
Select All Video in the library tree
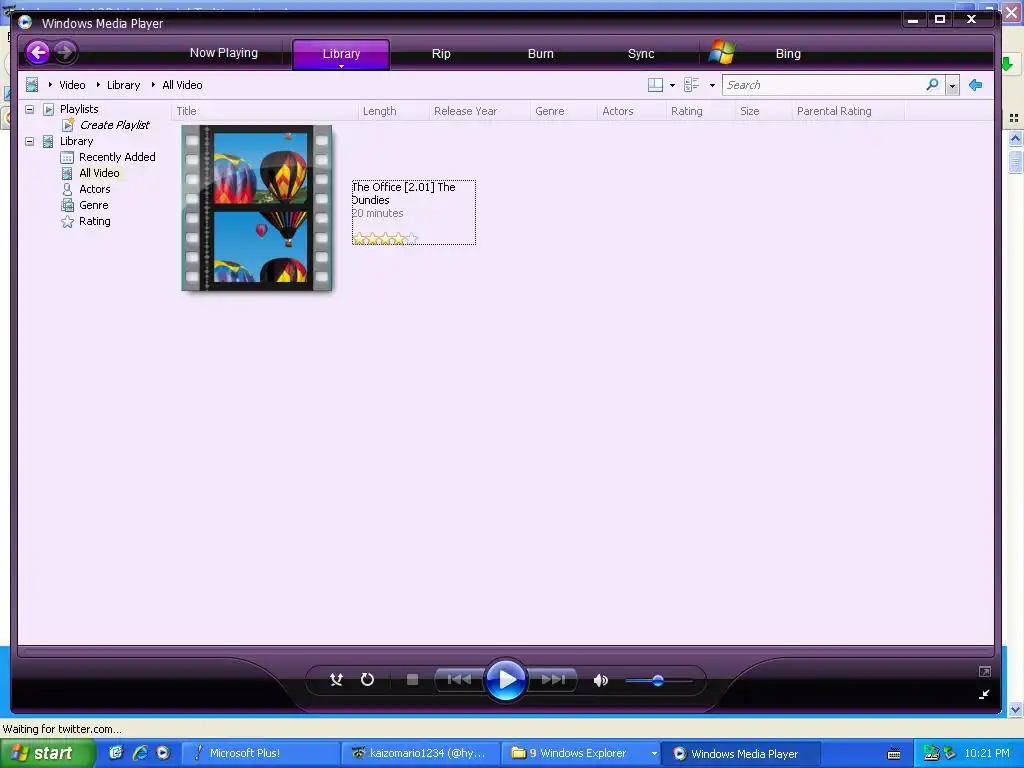click(x=99, y=173)
